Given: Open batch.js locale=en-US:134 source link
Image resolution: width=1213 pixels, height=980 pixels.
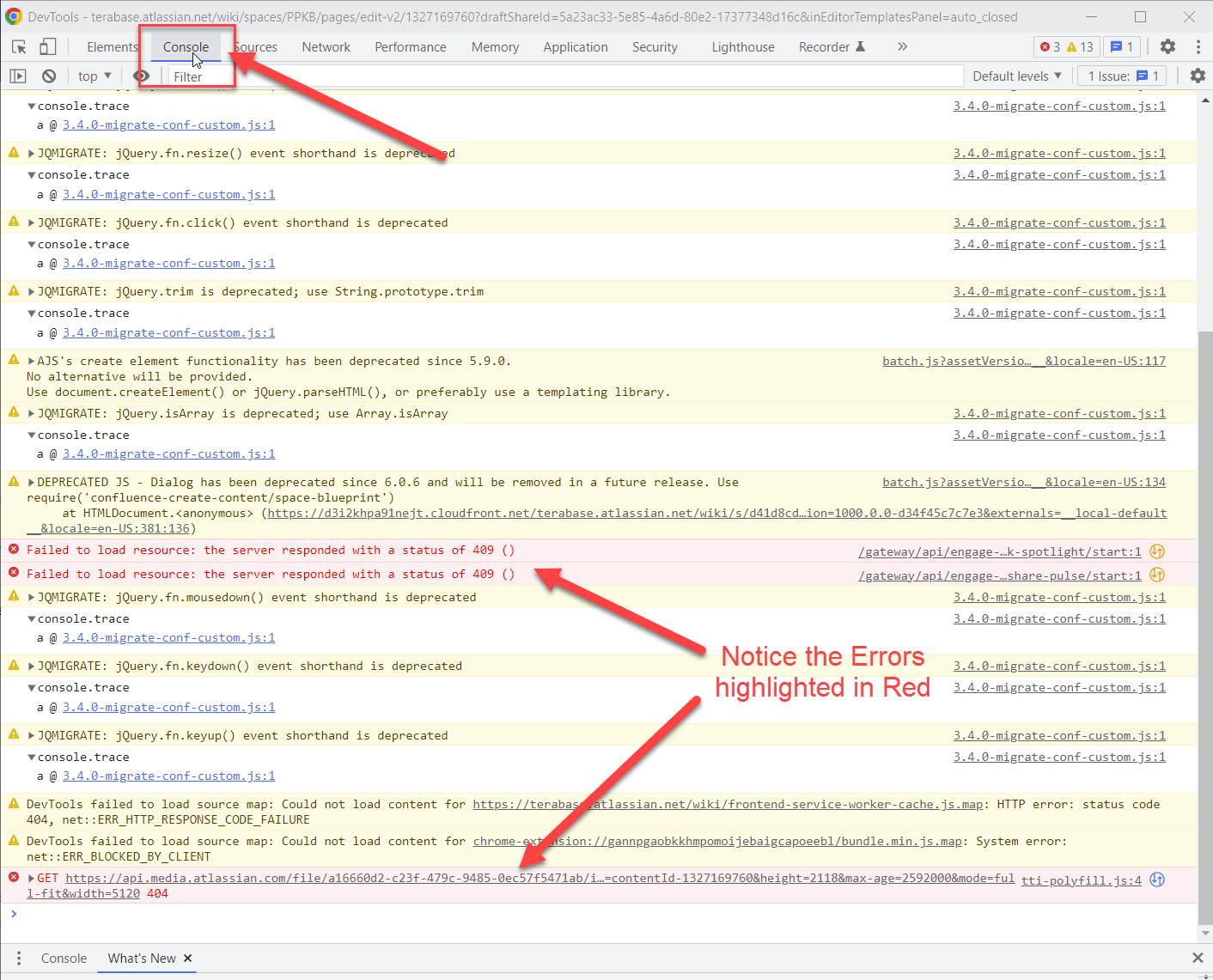Looking at the screenshot, I should pyautogui.click(x=1024, y=482).
